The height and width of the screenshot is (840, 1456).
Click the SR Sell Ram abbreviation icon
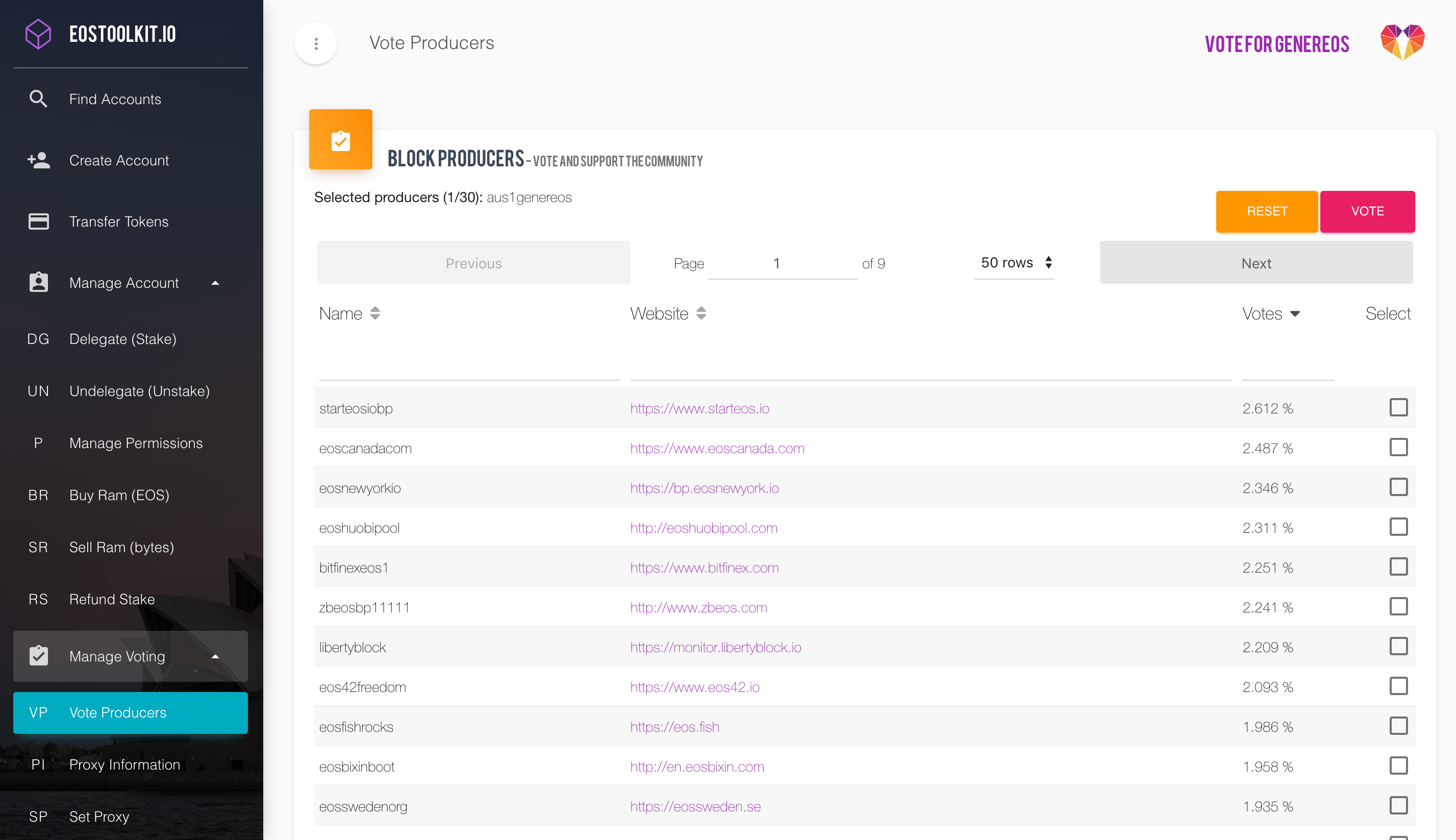[x=38, y=547]
